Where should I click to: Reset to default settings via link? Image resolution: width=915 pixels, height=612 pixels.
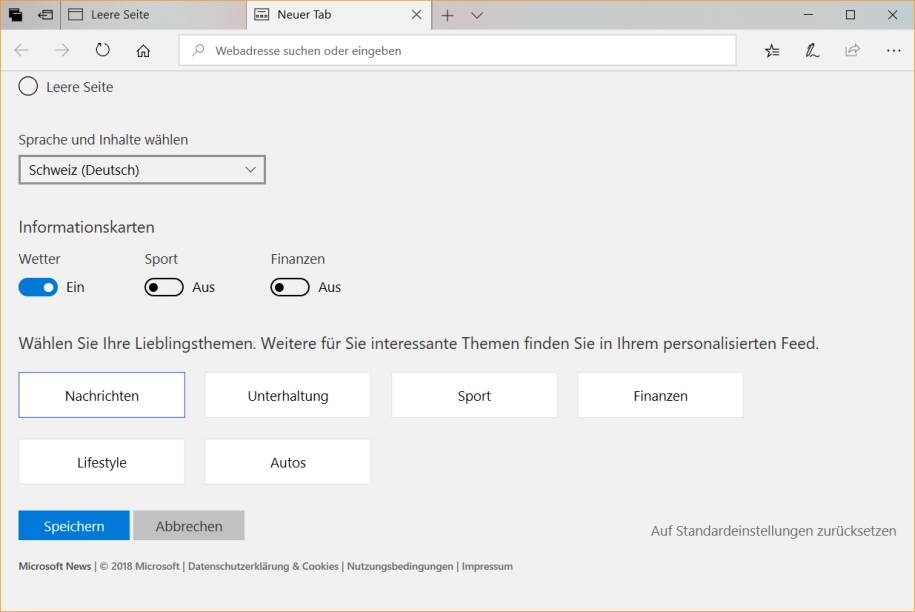pos(772,531)
